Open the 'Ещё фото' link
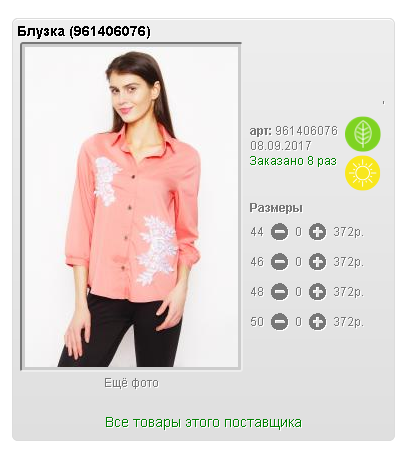Image resolution: width=413 pixels, height=450 pixels. coord(131,383)
